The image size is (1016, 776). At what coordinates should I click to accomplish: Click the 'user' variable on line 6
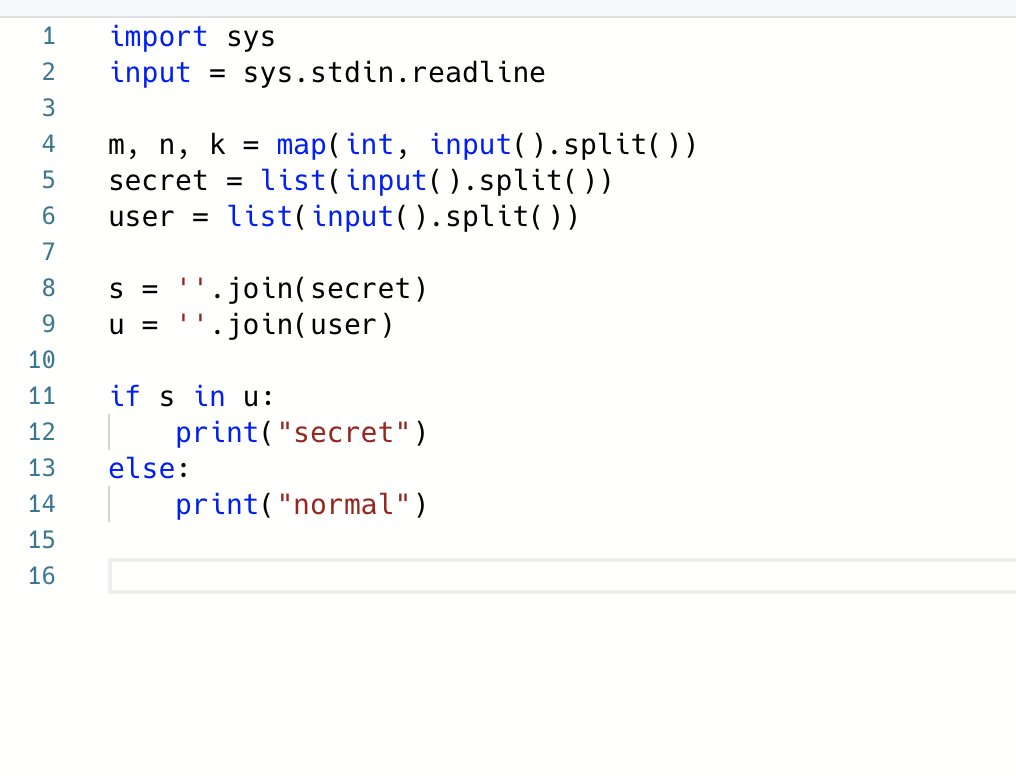click(141, 217)
